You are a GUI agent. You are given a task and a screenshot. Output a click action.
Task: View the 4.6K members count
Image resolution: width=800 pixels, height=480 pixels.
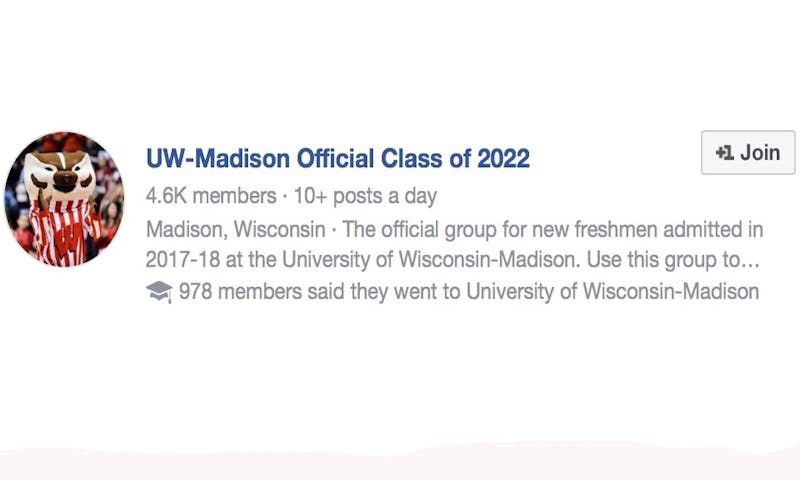pos(211,196)
